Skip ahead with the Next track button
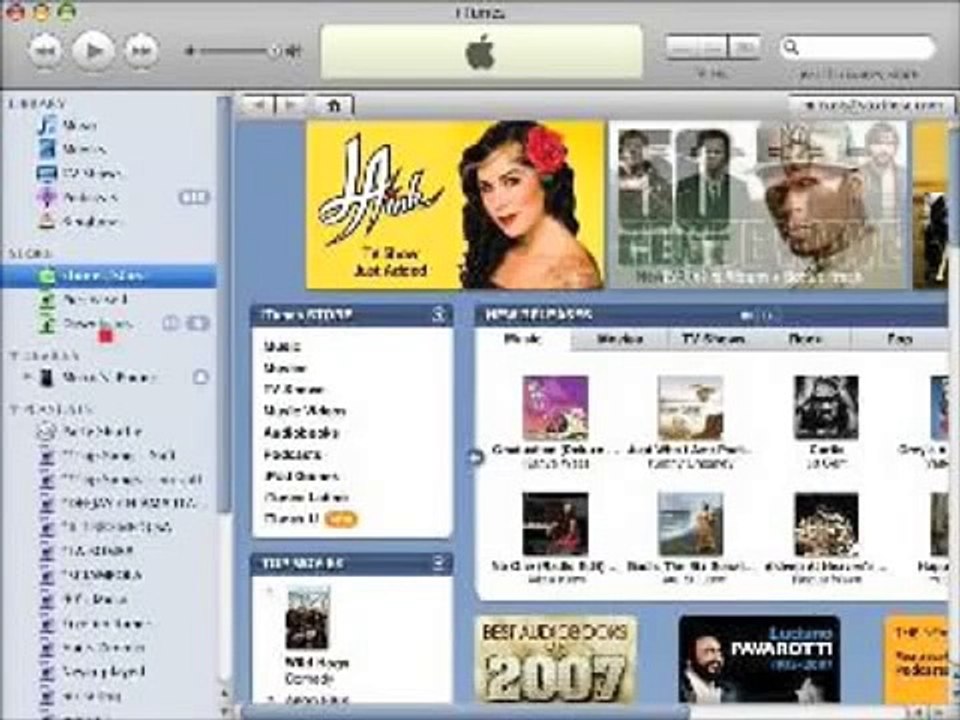The height and width of the screenshot is (720, 960). (141, 51)
